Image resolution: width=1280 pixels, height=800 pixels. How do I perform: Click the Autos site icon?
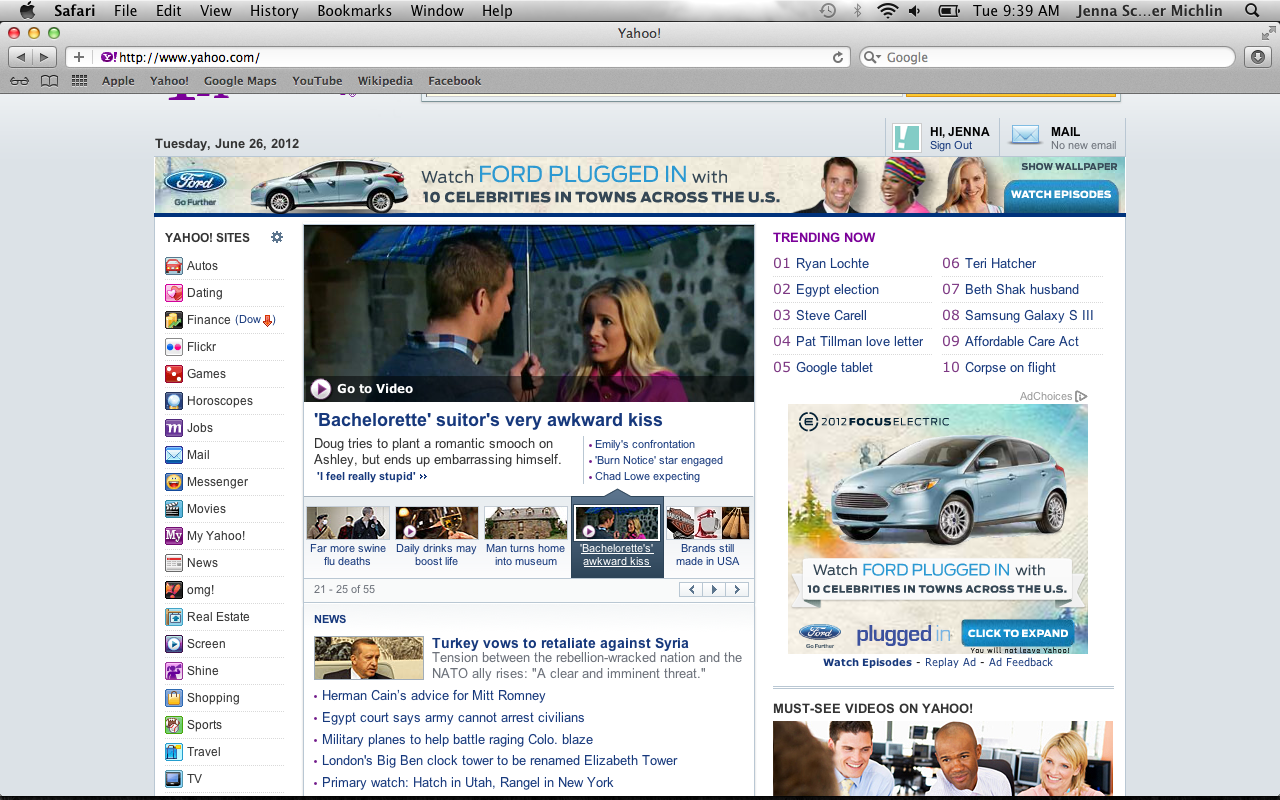point(174,266)
